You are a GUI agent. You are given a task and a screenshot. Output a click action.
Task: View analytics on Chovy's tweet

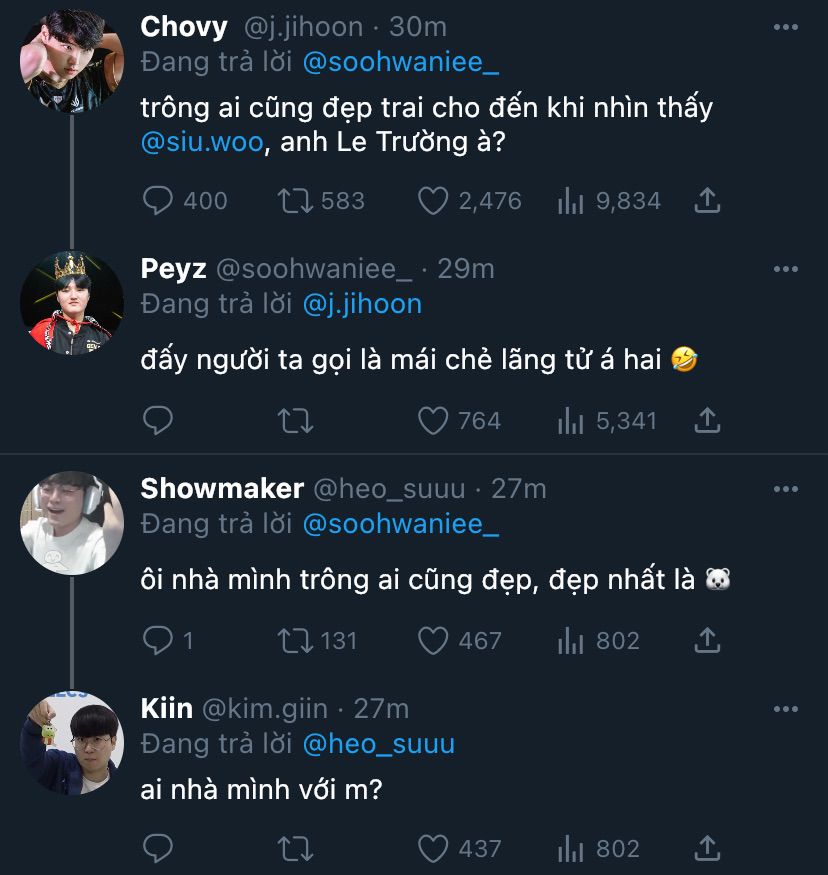[570, 201]
